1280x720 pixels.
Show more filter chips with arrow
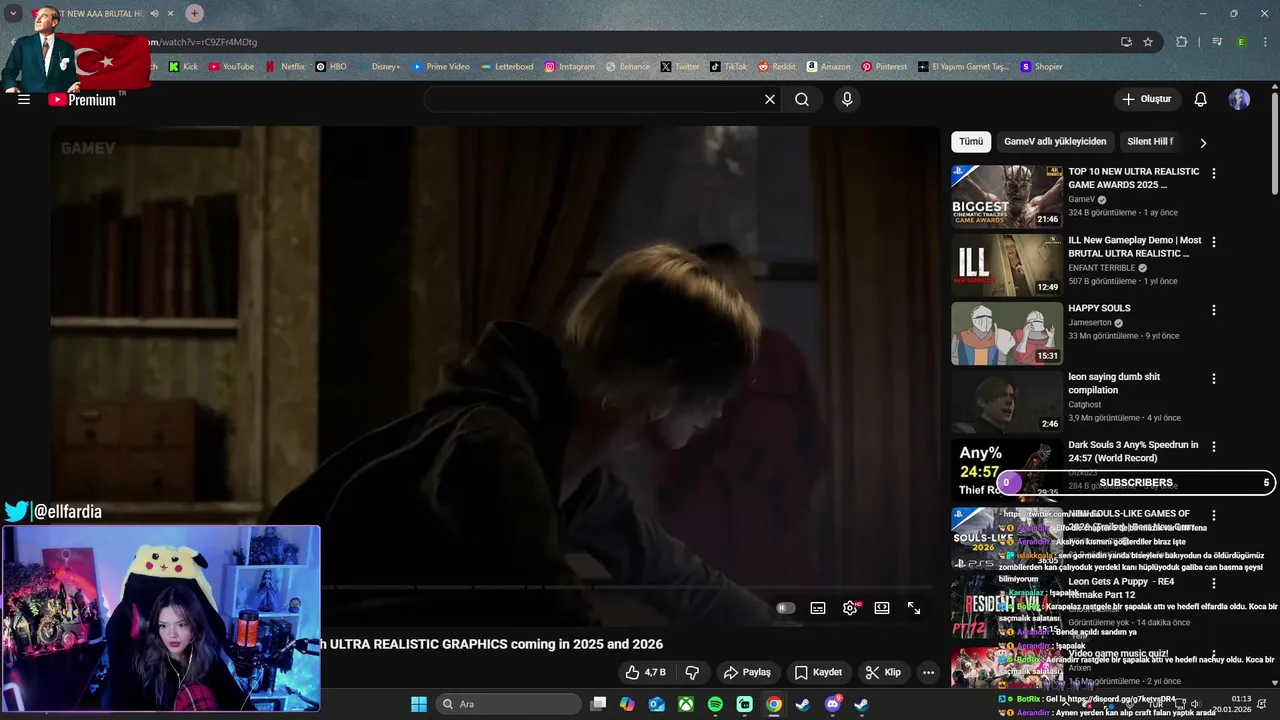[x=1203, y=143]
